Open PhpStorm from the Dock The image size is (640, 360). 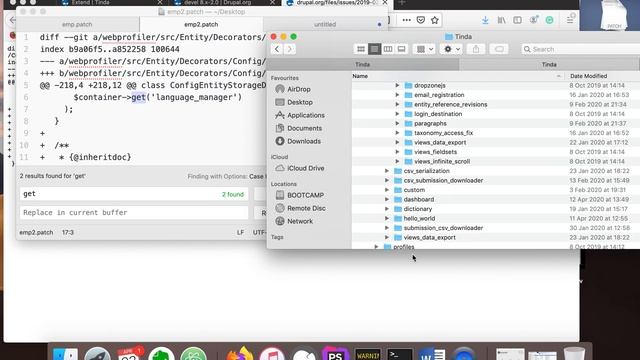[336, 354]
